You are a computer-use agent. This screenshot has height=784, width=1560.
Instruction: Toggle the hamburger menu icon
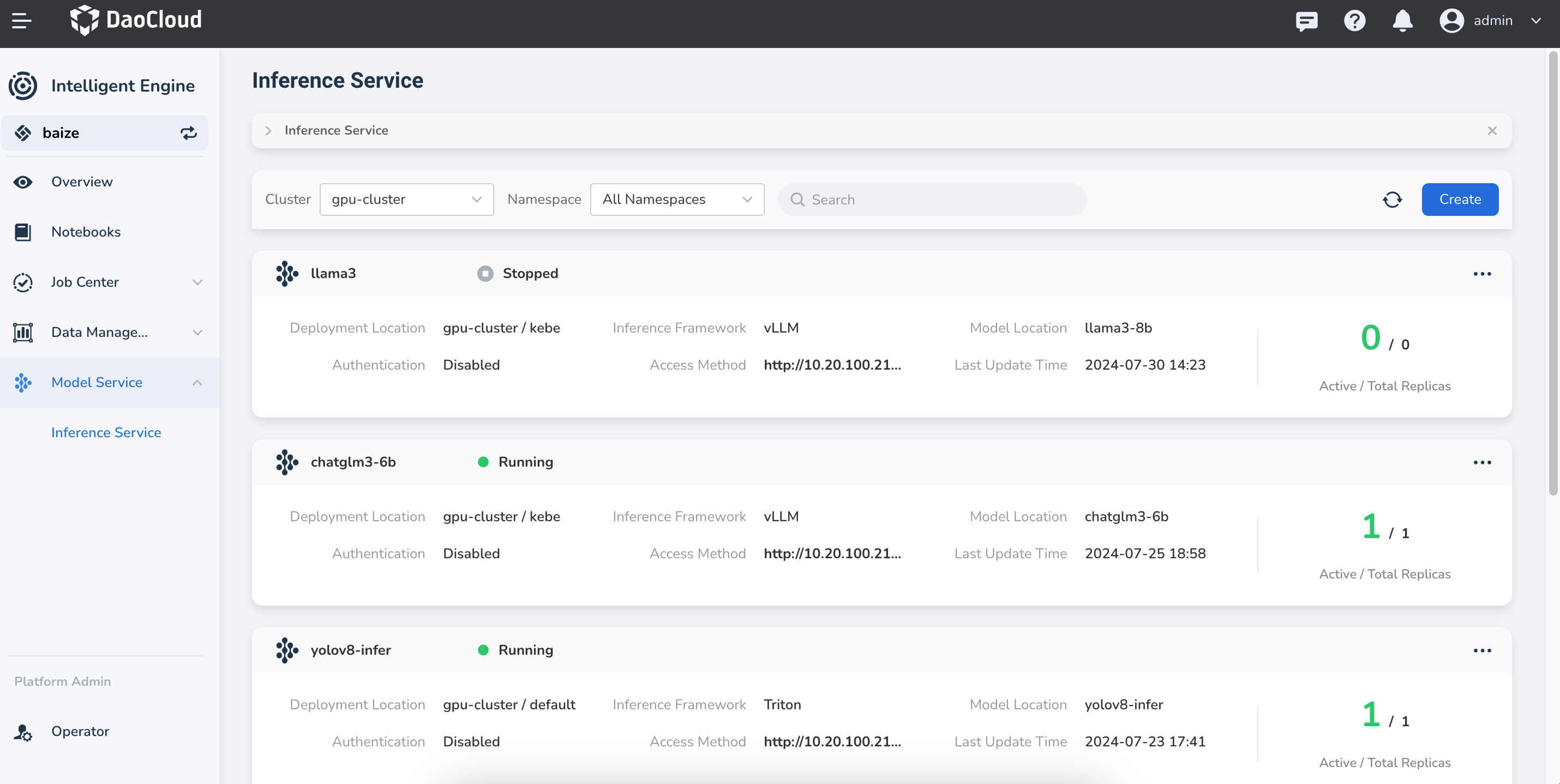22,21
